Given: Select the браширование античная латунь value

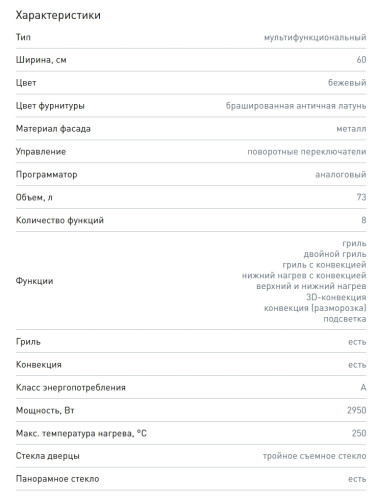Looking at the screenshot, I should point(296,106).
